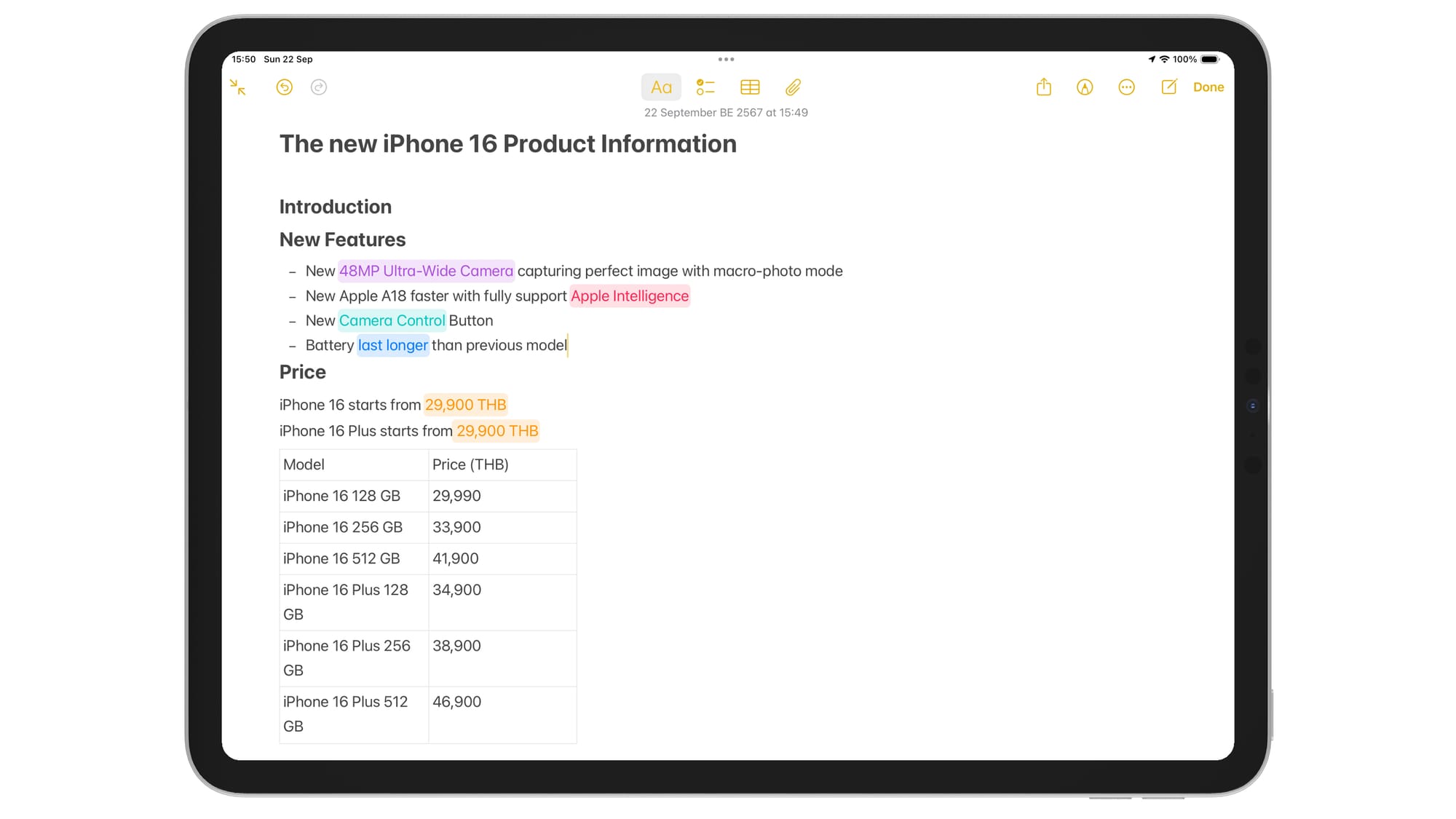The image size is (1456, 819).
Task: Click the share/export icon
Action: pyautogui.click(x=1043, y=87)
